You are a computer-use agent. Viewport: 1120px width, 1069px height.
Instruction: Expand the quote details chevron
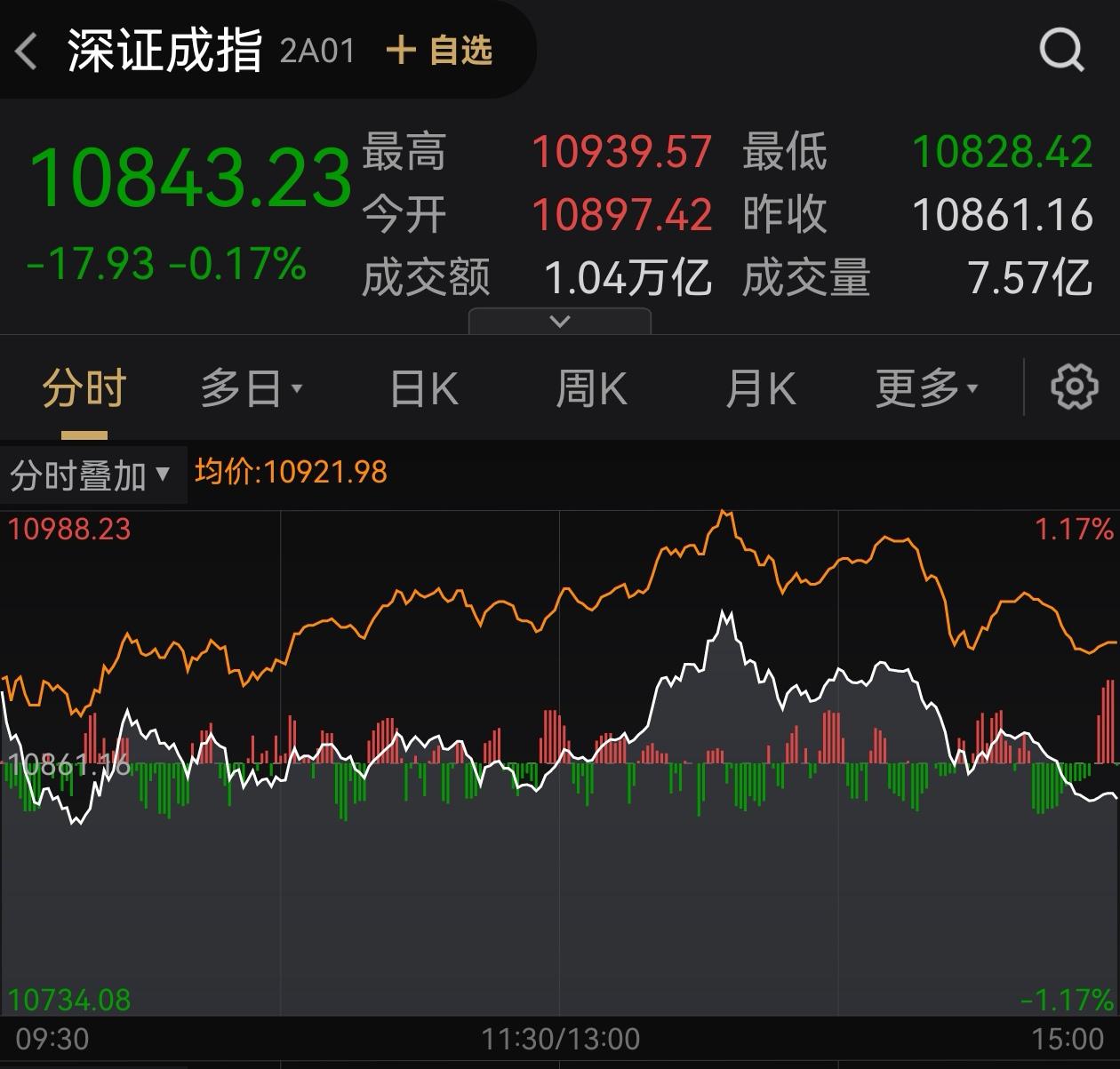(560, 321)
